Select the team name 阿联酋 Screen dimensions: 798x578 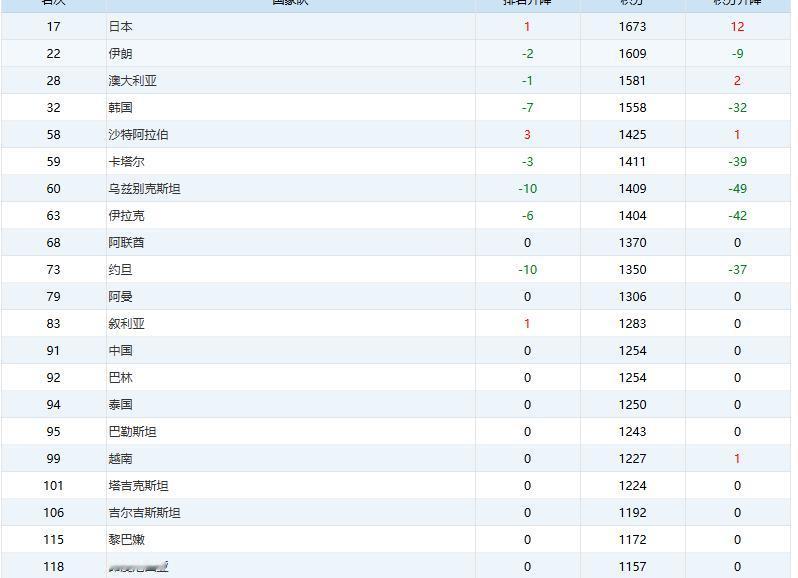click(x=126, y=243)
